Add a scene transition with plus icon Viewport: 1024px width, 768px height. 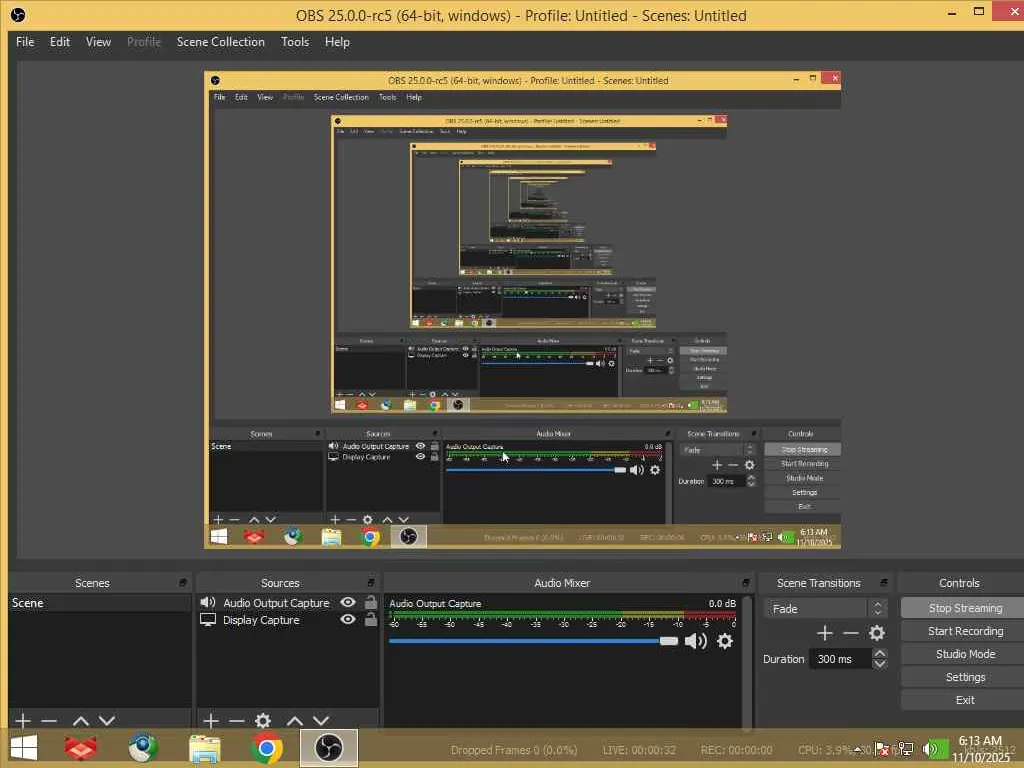825,633
